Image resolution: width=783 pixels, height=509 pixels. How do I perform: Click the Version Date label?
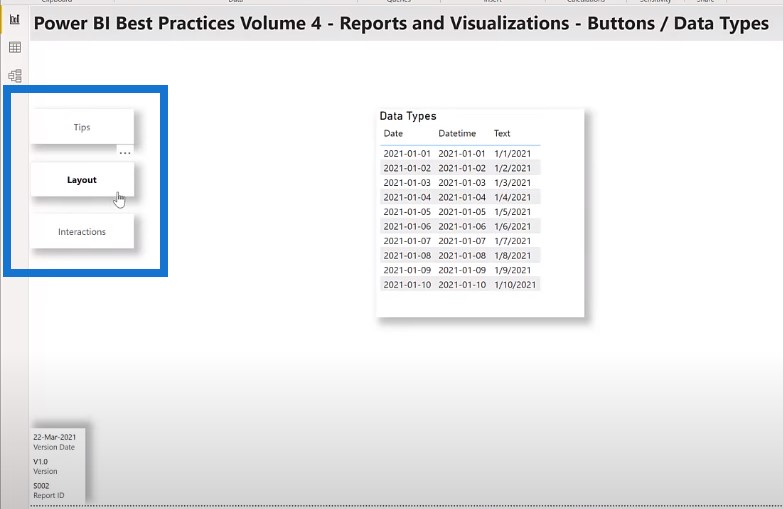pyautogui.click(x=54, y=447)
